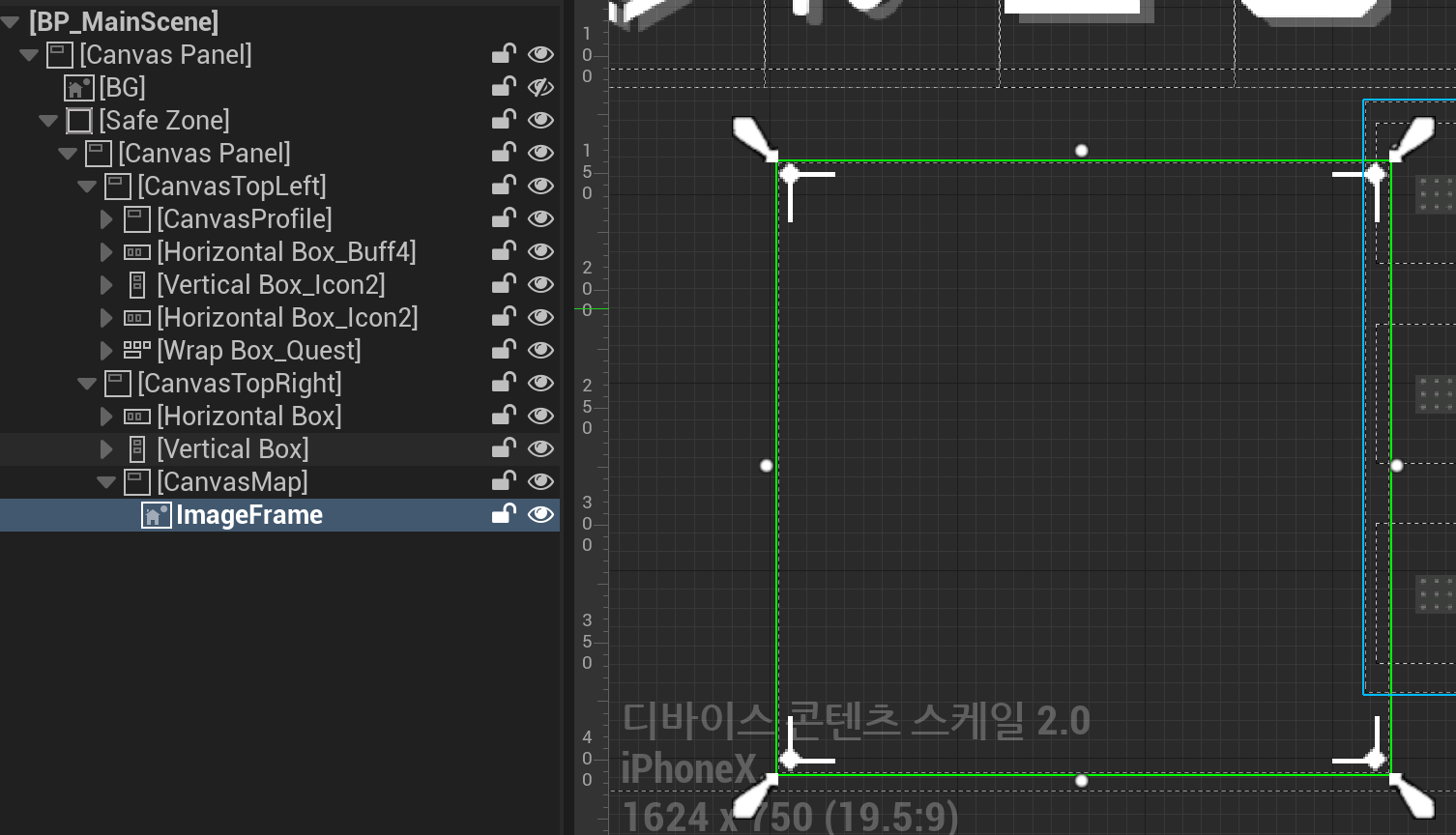Viewport: 1456px width, 835px height.
Task: Expand the CanvasProfile node
Action: coord(106,219)
